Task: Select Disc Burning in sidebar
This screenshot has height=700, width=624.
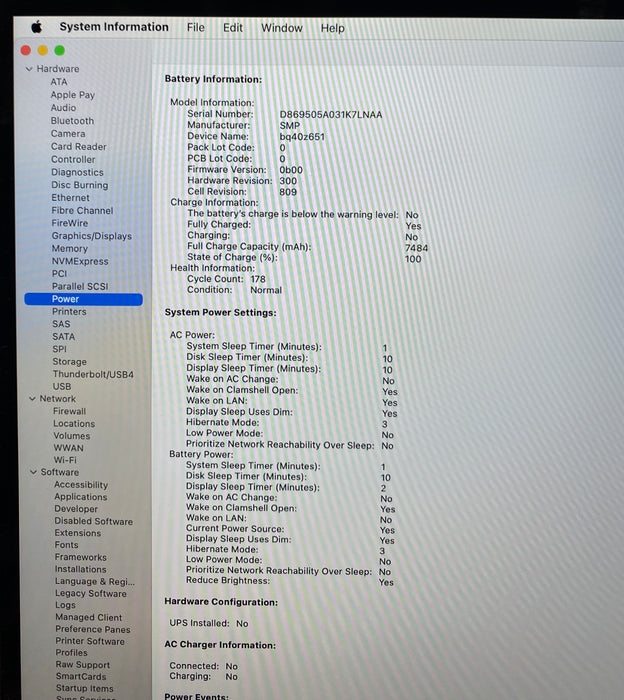Action: pyautogui.click(x=79, y=185)
